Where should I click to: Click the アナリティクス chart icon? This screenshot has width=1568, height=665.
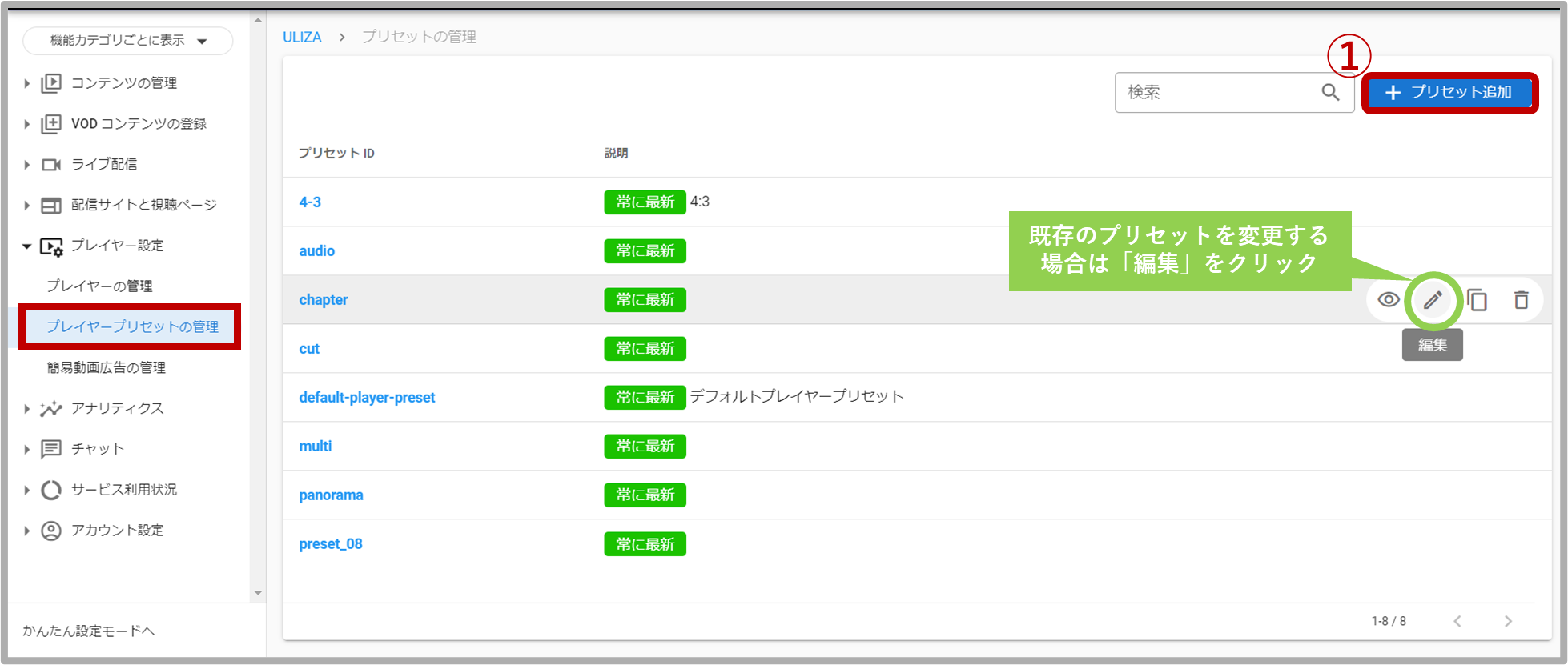pos(51,408)
